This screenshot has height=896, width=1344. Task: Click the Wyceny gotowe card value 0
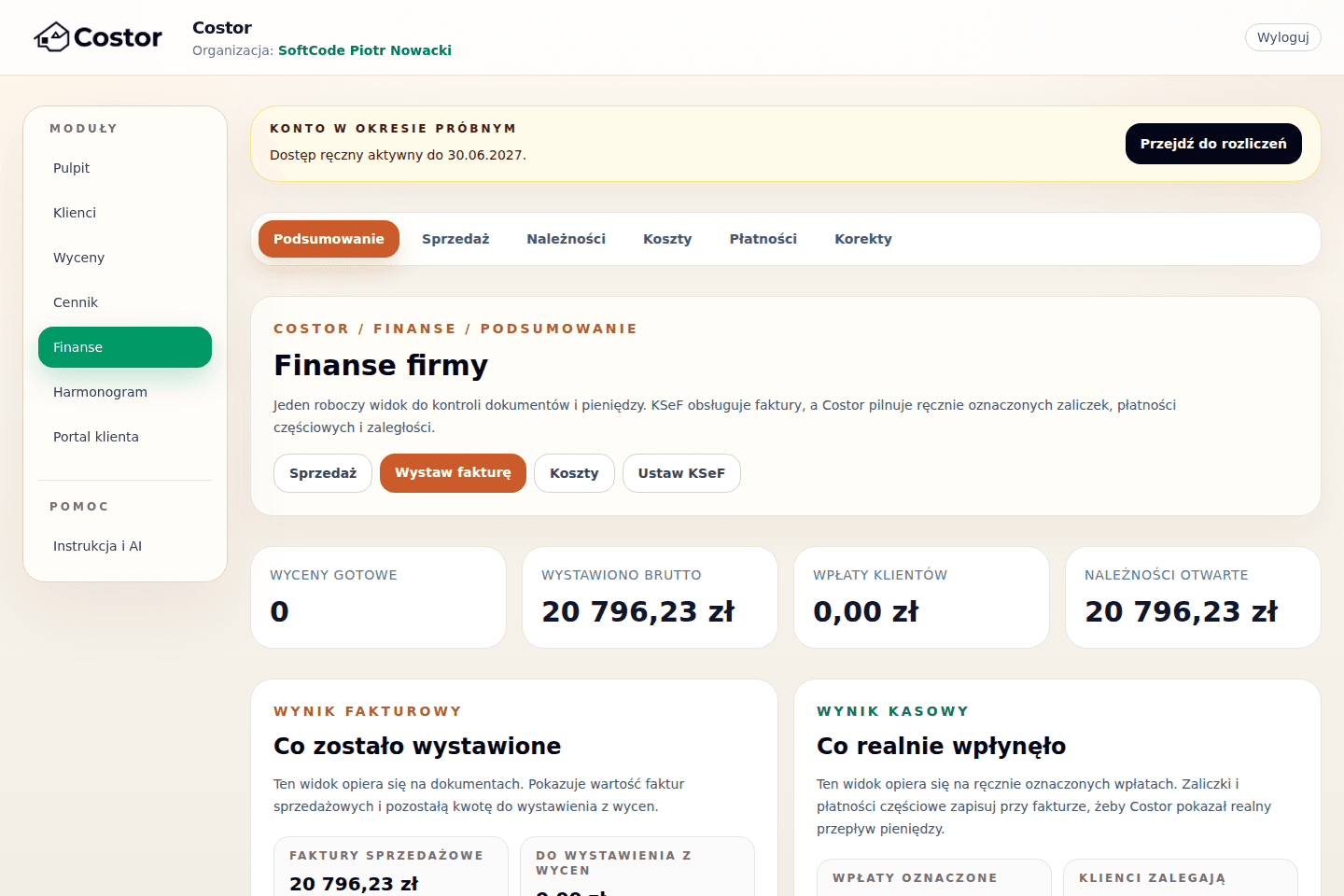[x=279, y=611]
